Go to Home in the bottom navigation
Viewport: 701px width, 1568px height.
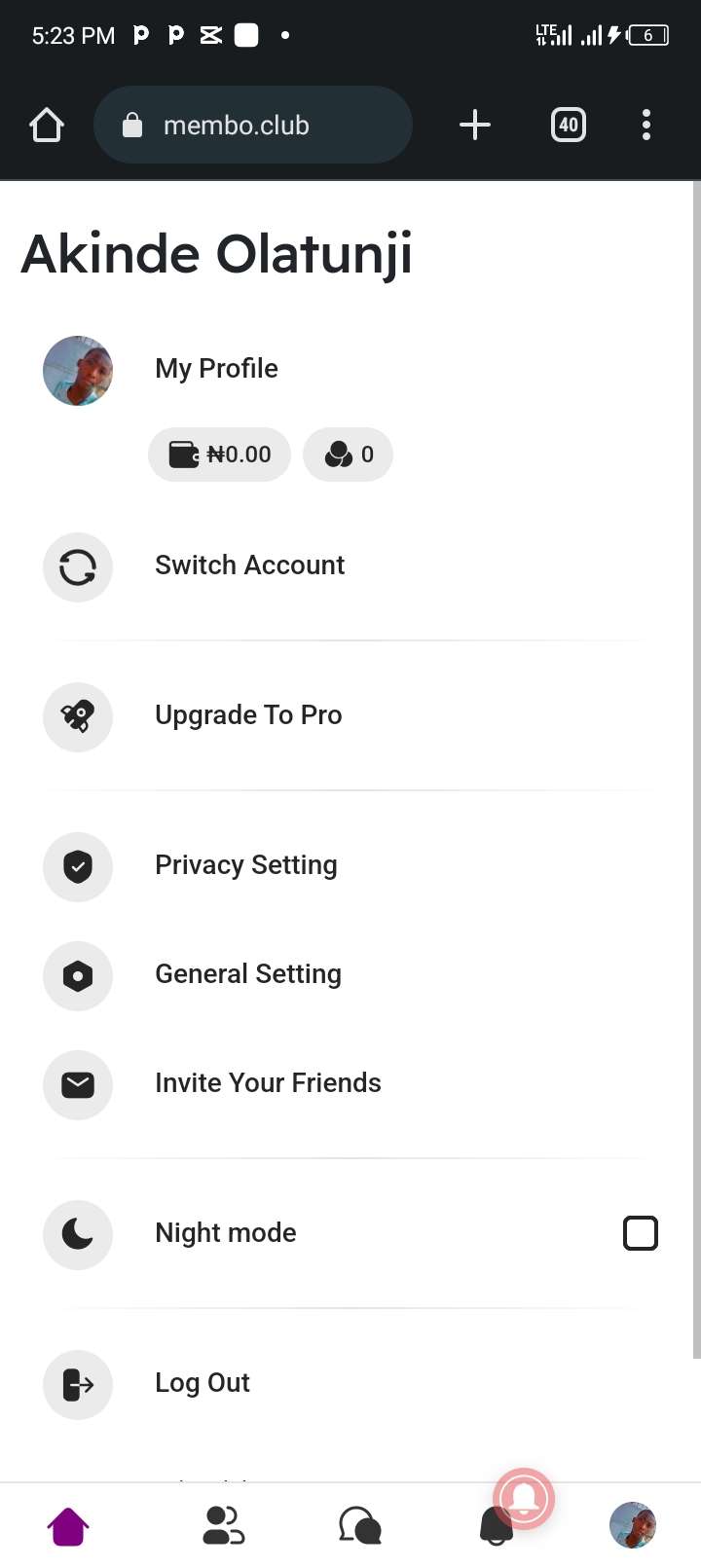click(68, 1526)
